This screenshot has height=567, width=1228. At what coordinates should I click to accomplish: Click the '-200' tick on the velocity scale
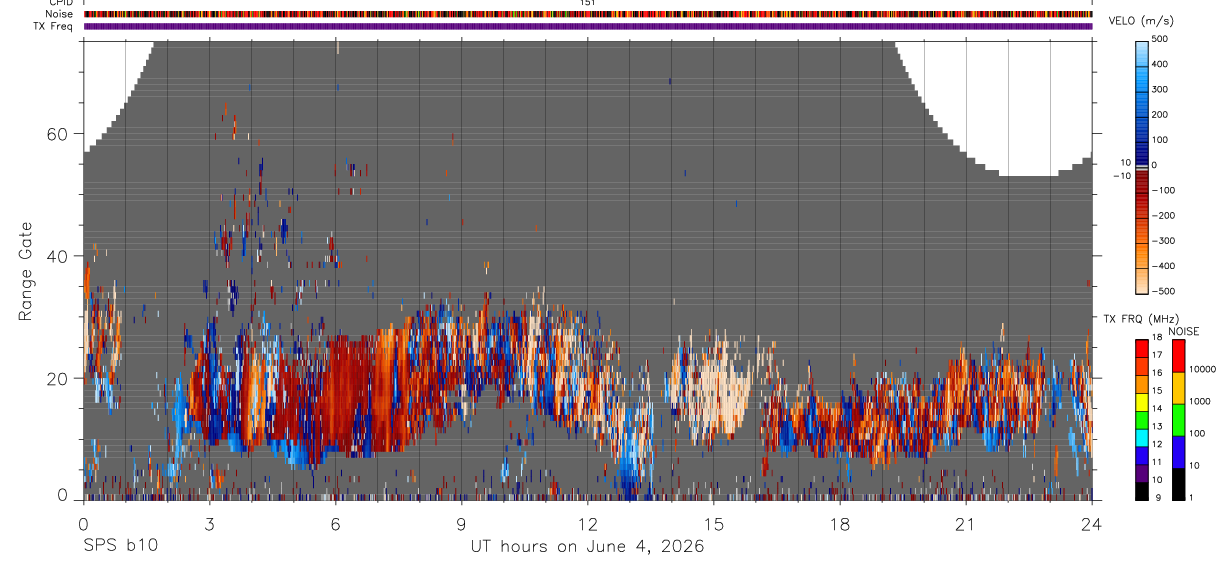click(1162, 216)
